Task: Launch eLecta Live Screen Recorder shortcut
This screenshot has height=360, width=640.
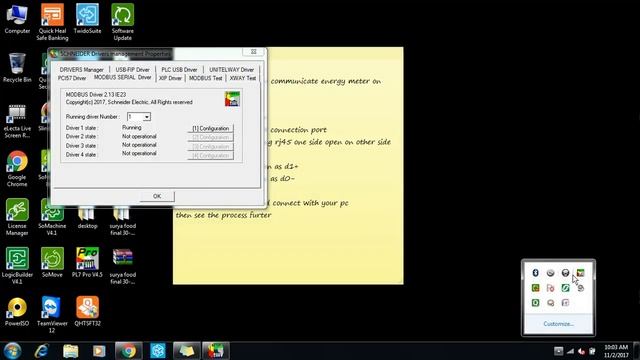Action: (x=17, y=120)
